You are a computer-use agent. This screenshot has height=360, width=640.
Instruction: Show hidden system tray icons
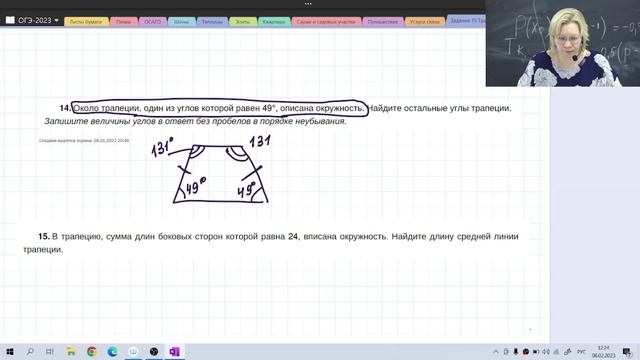(x=496, y=351)
